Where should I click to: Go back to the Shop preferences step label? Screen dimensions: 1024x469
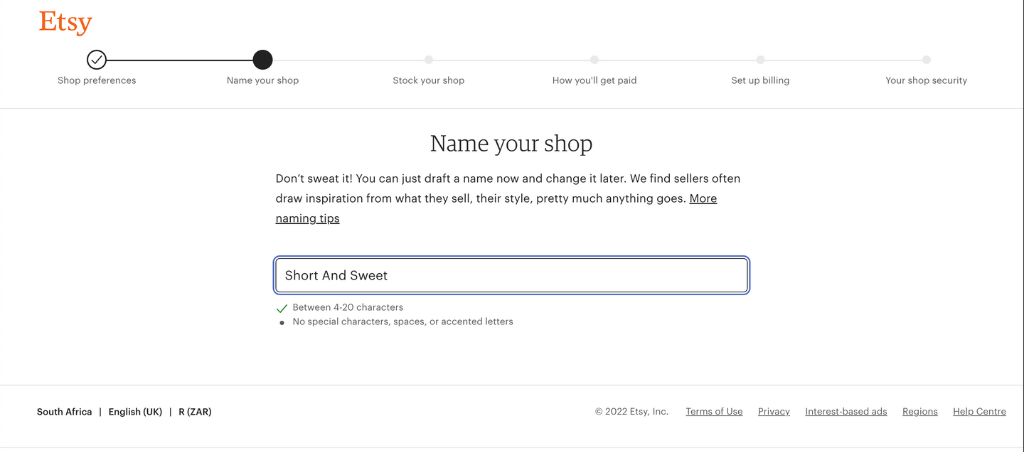pyautogui.click(x=97, y=81)
